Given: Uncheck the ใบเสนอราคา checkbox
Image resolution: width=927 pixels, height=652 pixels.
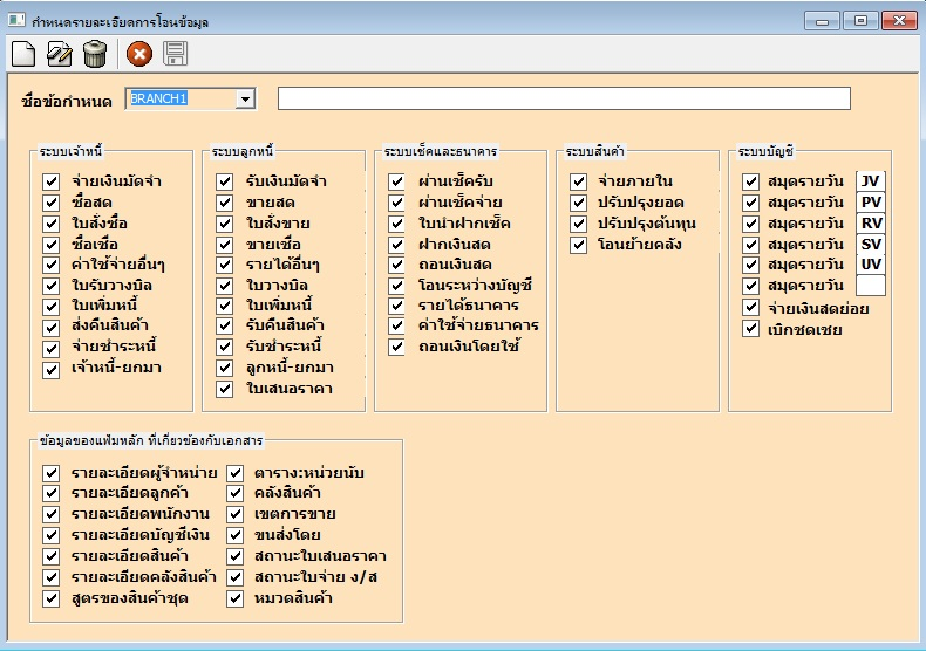Looking at the screenshot, I should pos(225,388).
